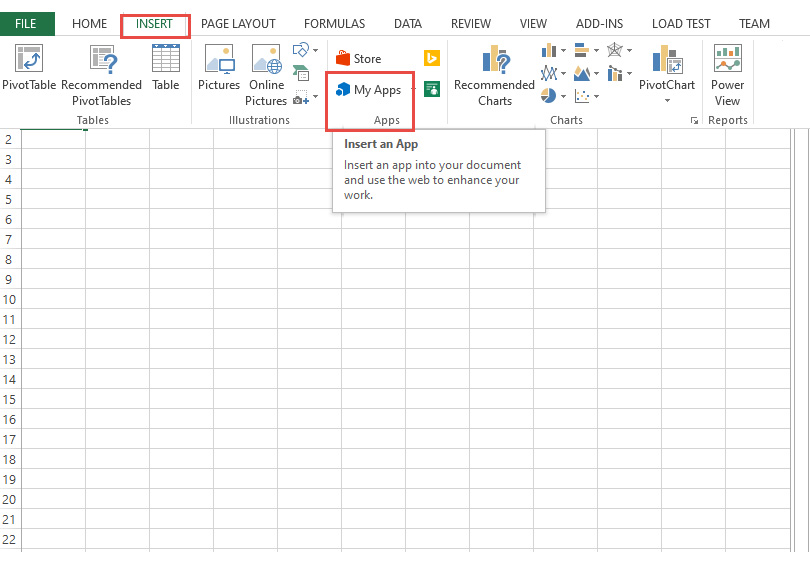Image resolution: width=810 pixels, height=564 pixels.
Task: Select row header 16
Action: tap(9, 419)
